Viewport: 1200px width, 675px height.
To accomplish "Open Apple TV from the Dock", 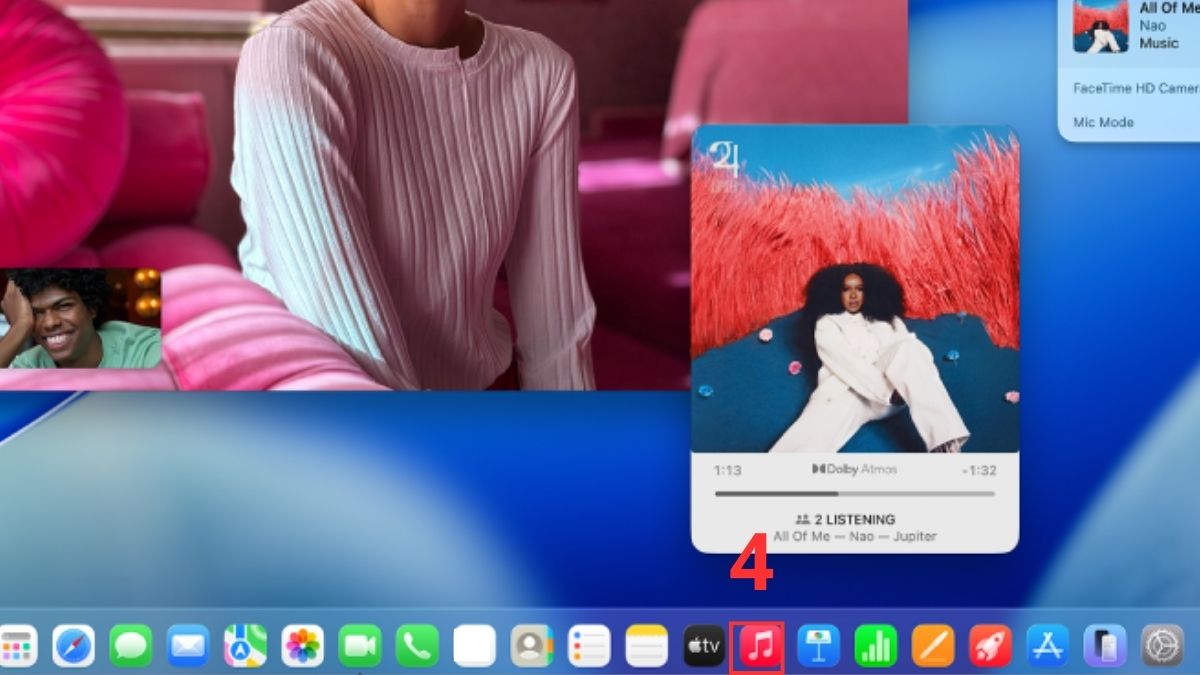I will [x=705, y=644].
